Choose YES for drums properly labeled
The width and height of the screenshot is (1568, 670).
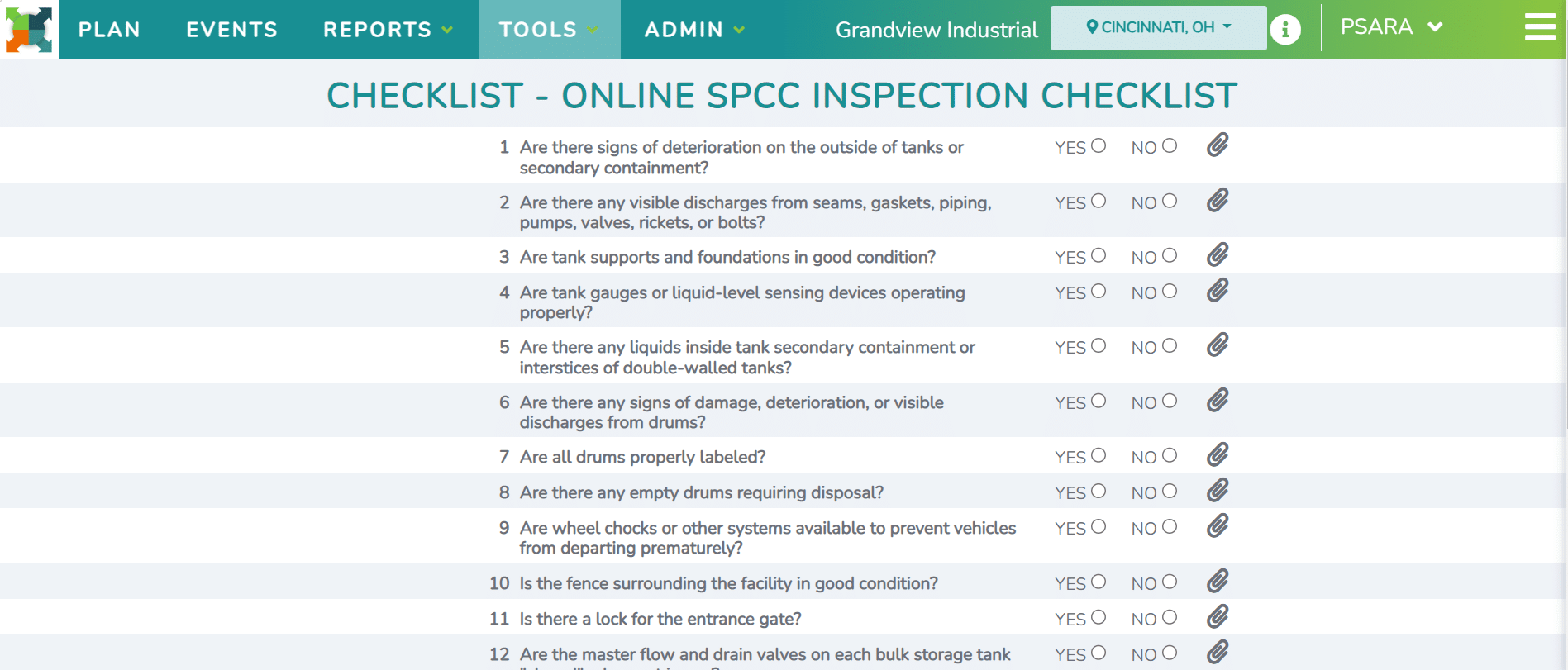tap(1099, 455)
